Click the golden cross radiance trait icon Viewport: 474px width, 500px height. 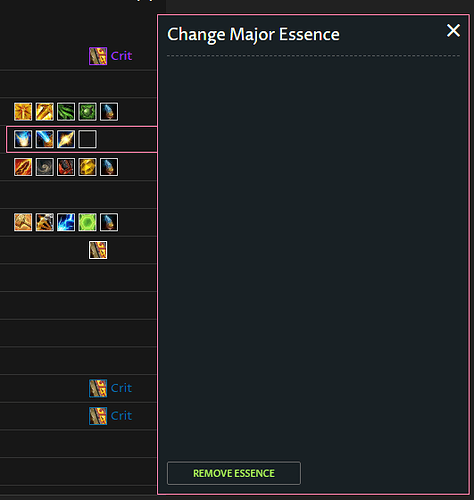(x=23, y=112)
